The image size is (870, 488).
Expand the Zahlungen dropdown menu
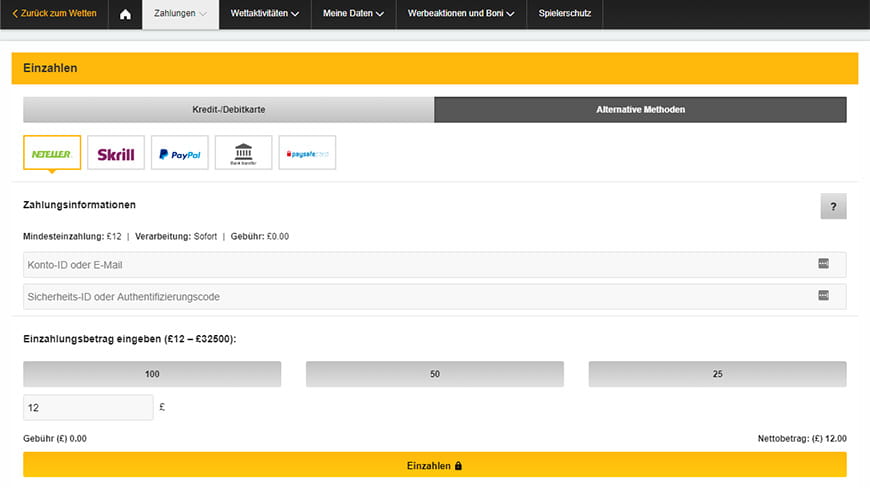pos(180,14)
